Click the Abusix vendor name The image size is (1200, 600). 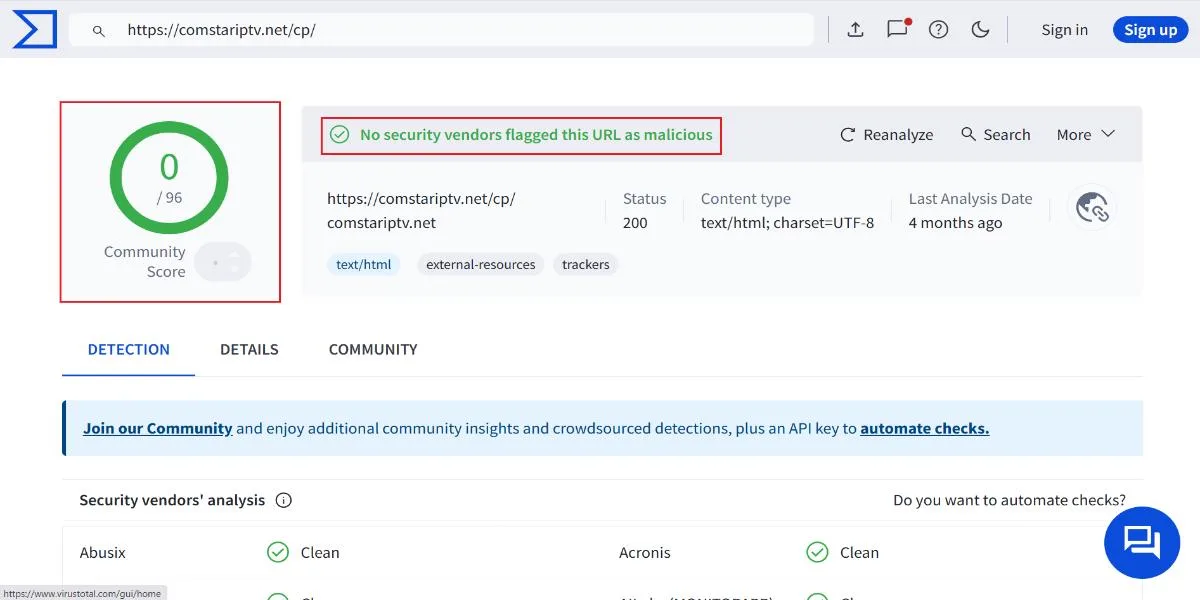click(x=103, y=552)
